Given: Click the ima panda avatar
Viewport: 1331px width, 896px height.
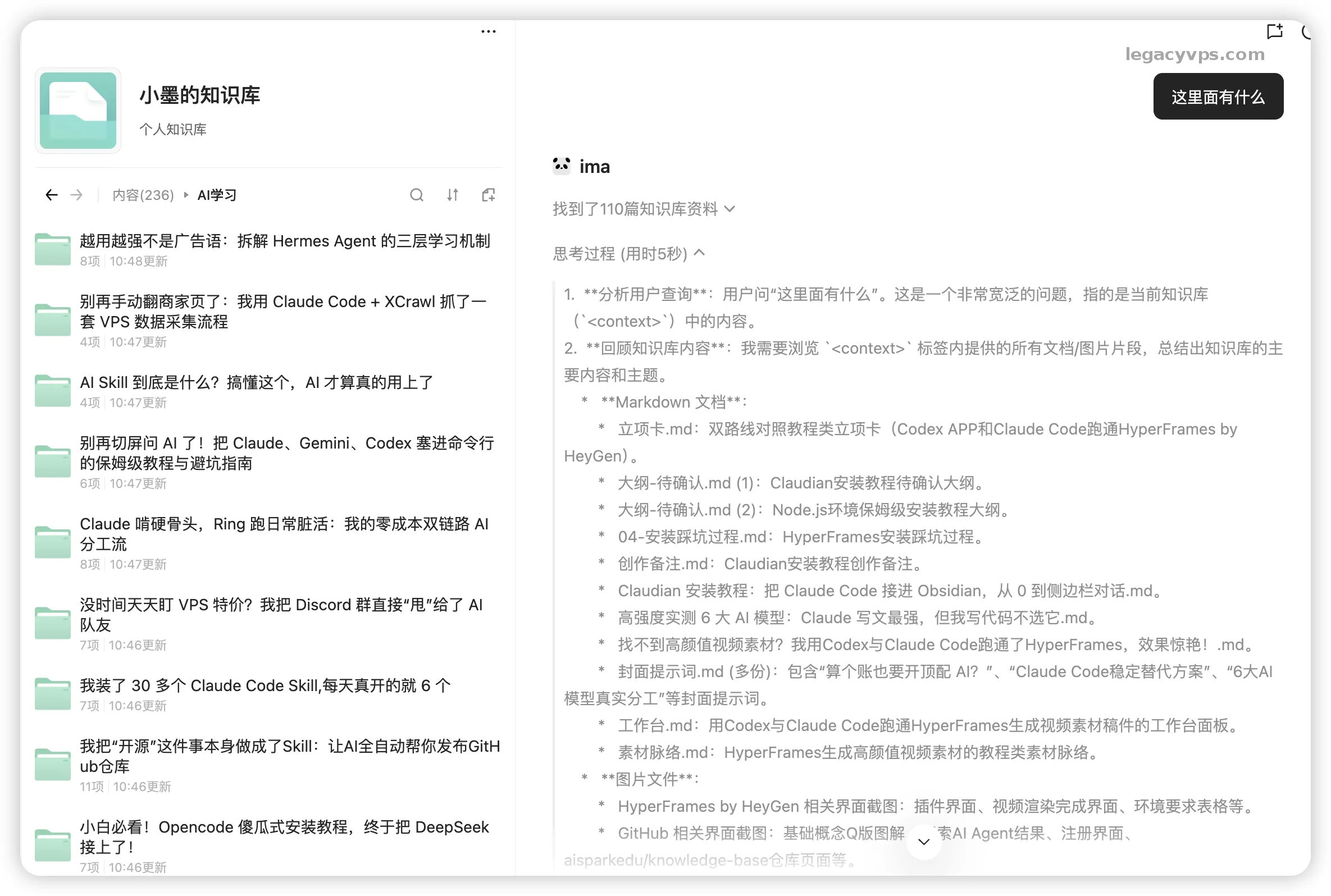Looking at the screenshot, I should point(562,166).
